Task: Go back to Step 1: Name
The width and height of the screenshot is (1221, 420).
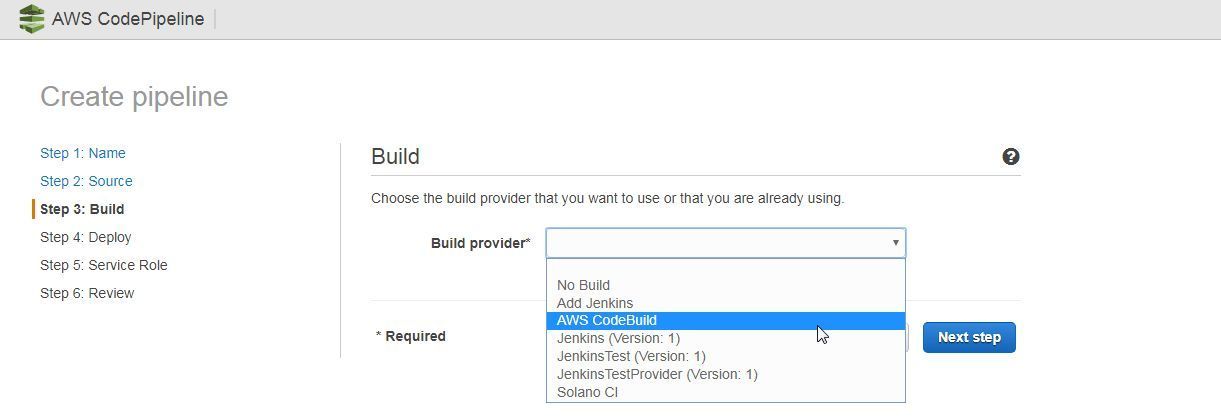Action: click(x=83, y=153)
